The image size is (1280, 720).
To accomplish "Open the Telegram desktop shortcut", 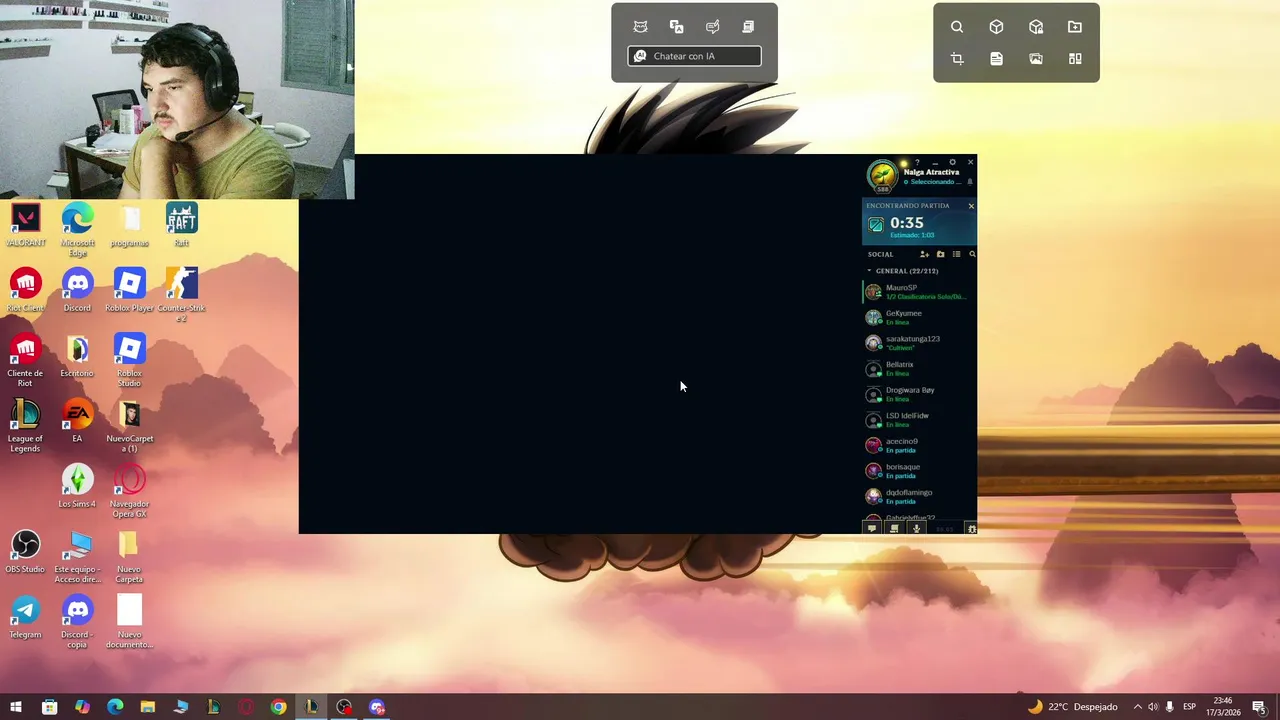I will 25,616.
